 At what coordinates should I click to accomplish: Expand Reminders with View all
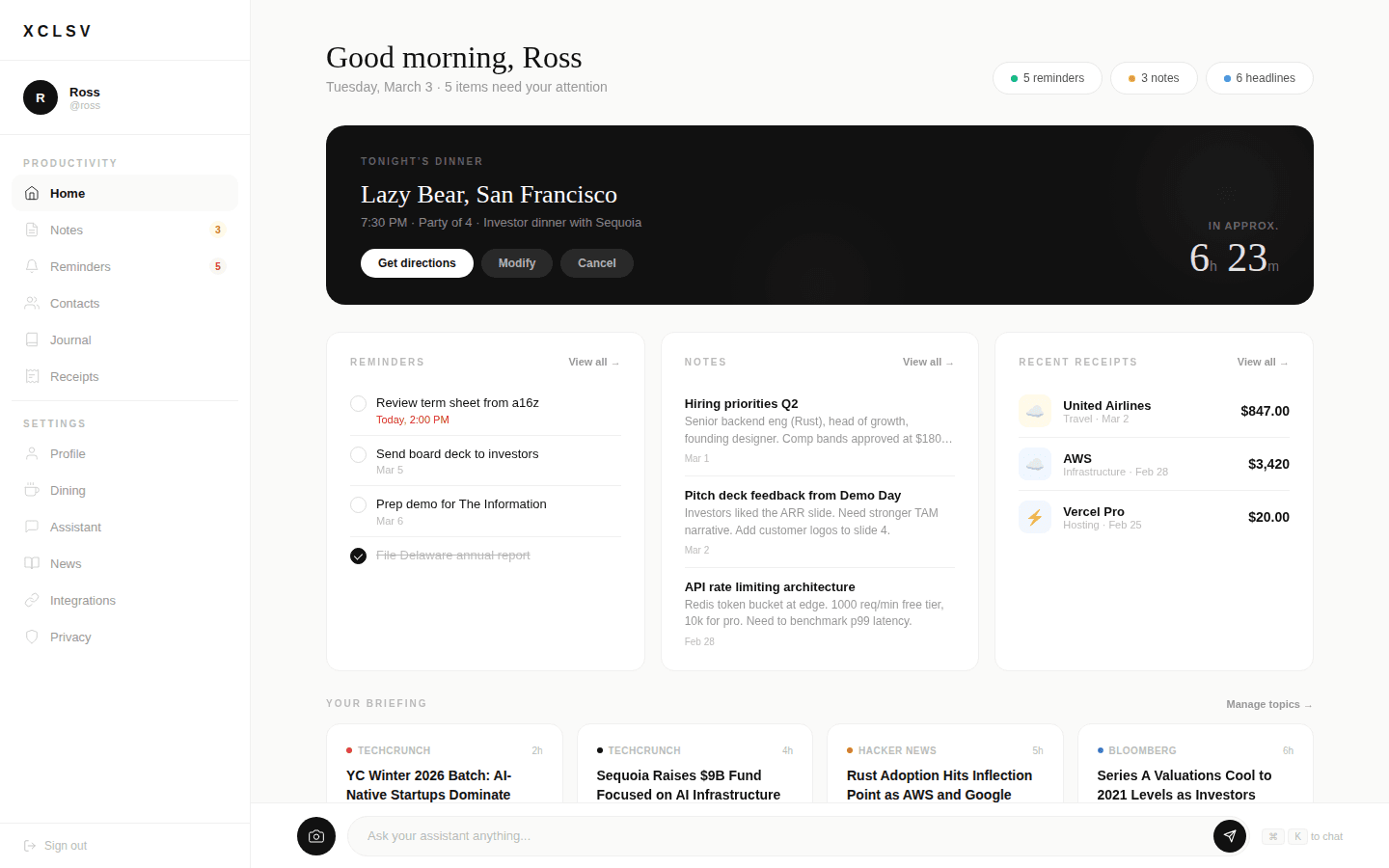593,363
